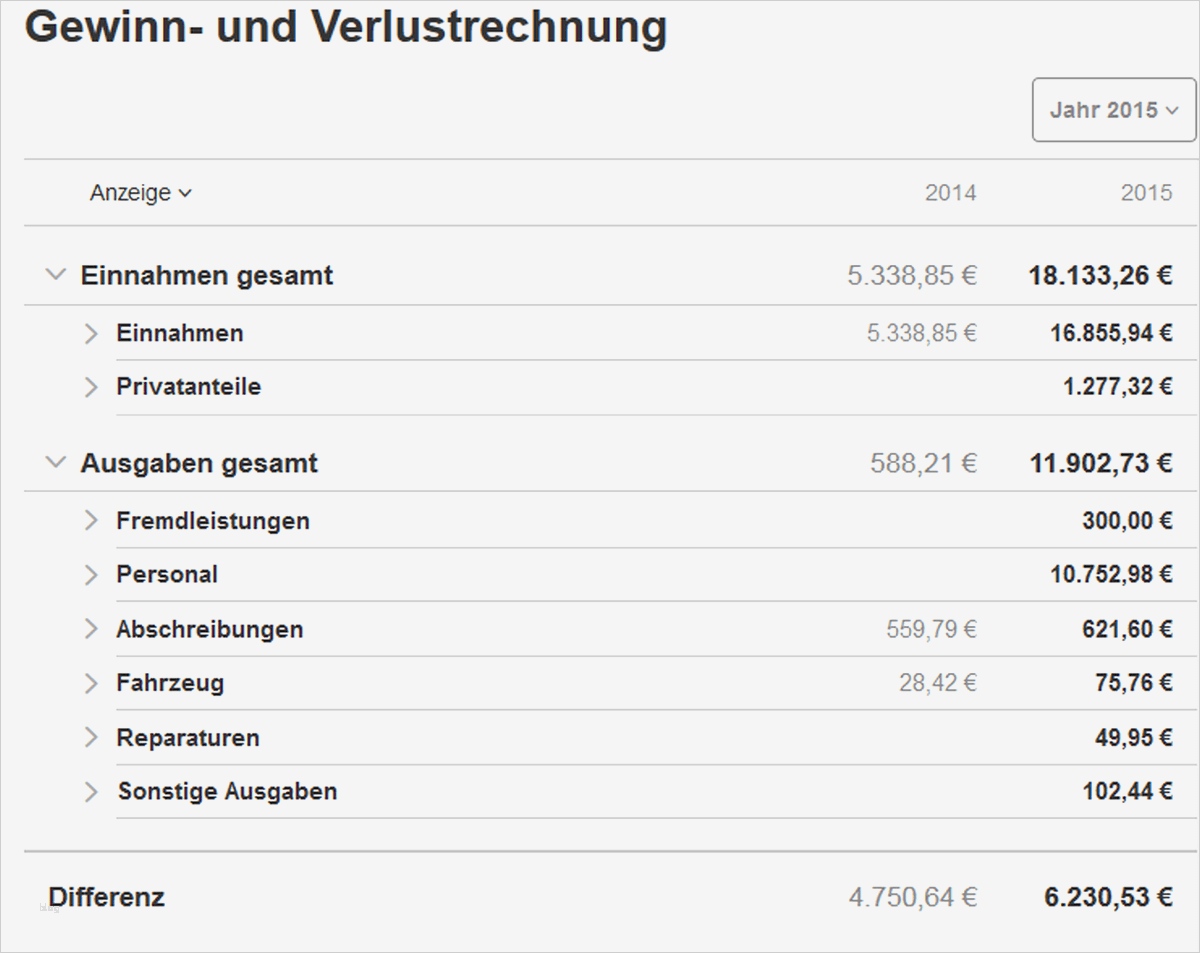Click the Ausgaben gesamt row label
This screenshot has height=953, width=1200.
(199, 463)
